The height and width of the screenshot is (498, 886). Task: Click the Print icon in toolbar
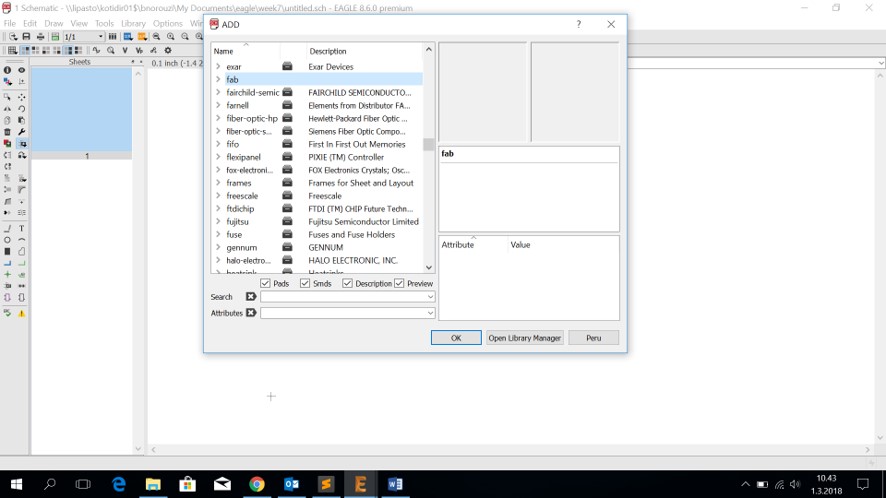click(41, 37)
